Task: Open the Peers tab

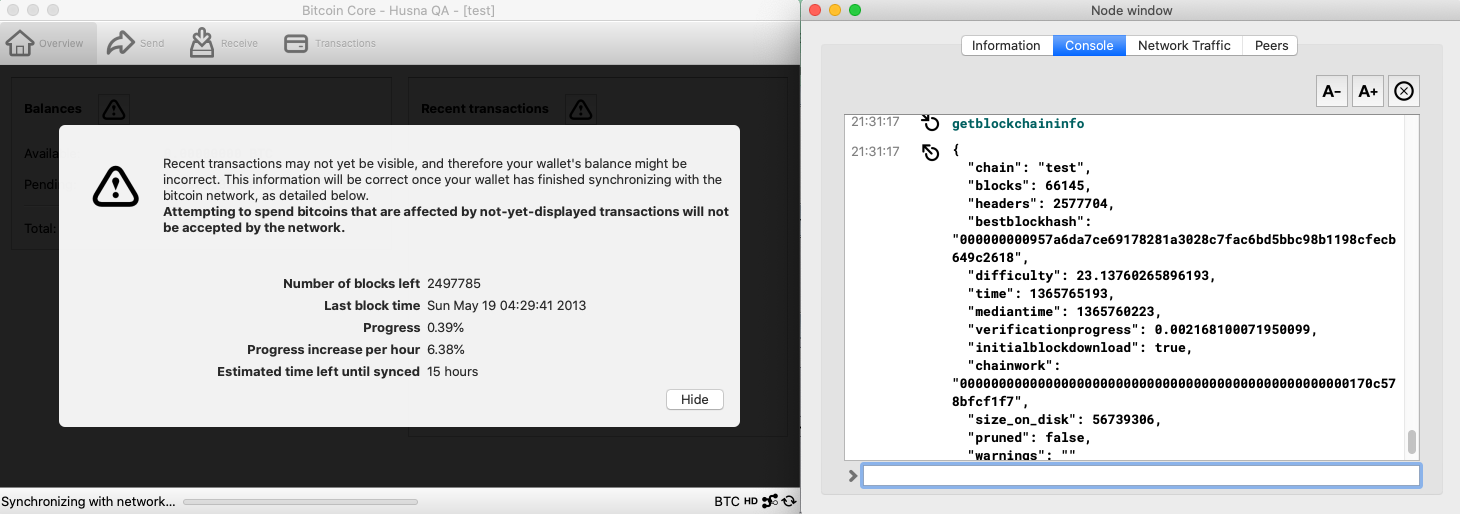Action: click(1271, 45)
